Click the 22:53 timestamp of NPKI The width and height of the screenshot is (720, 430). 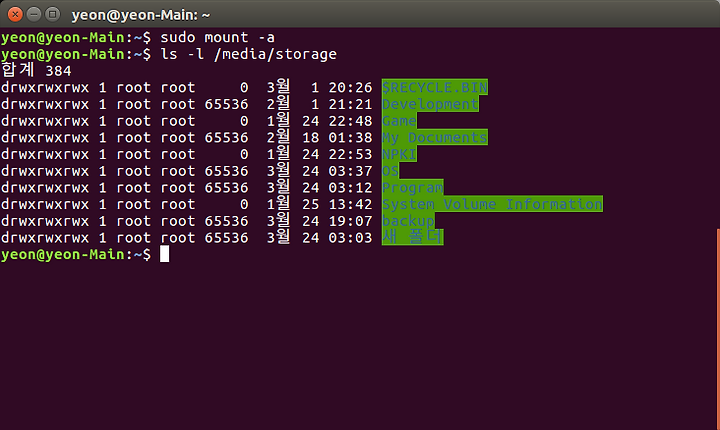(350, 154)
